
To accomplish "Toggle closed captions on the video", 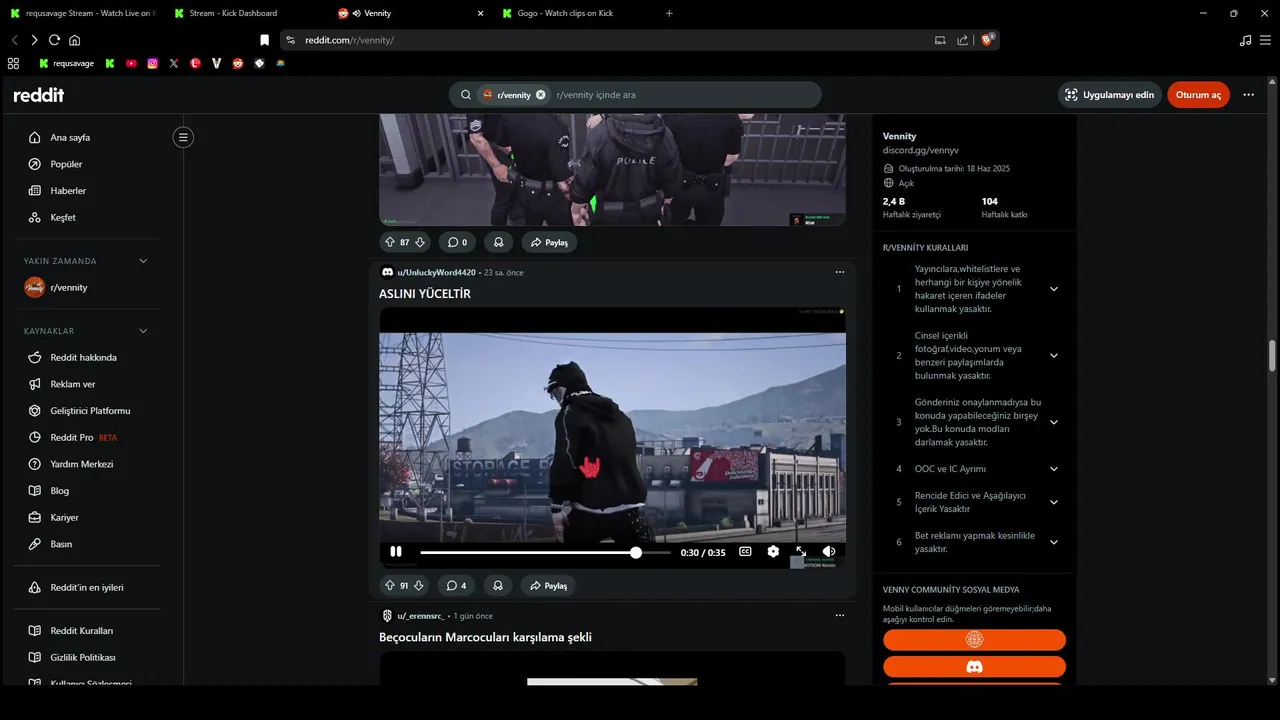I will coord(745,551).
